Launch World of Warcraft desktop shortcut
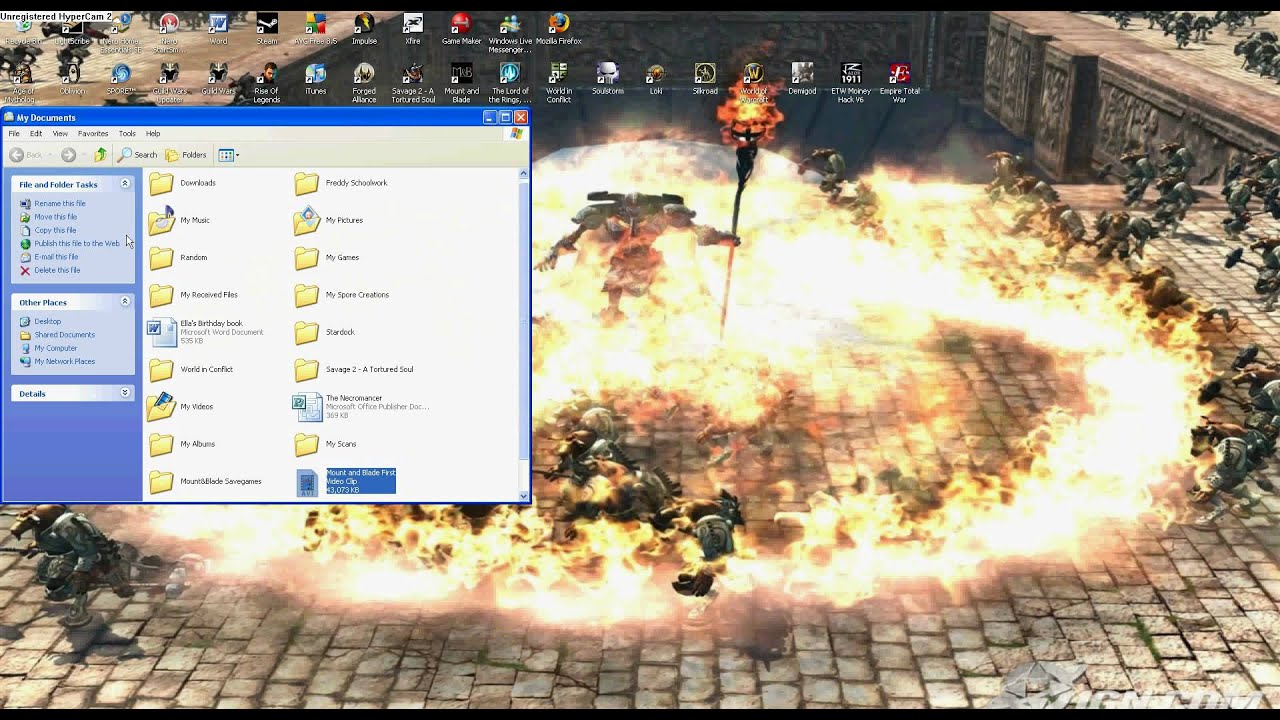 tap(753, 82)
